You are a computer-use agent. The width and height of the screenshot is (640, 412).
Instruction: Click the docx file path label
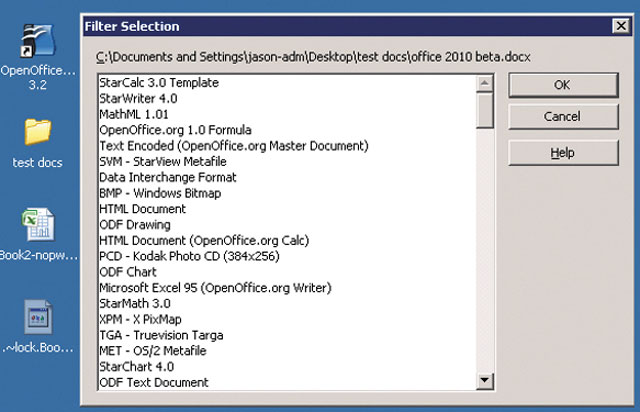tap(313, 57)
